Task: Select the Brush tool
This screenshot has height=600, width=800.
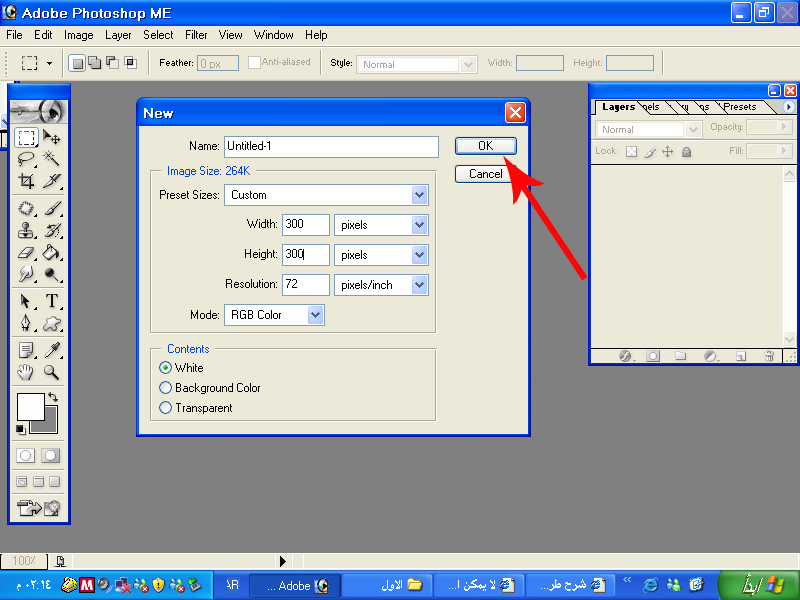Action: [52, 208]
